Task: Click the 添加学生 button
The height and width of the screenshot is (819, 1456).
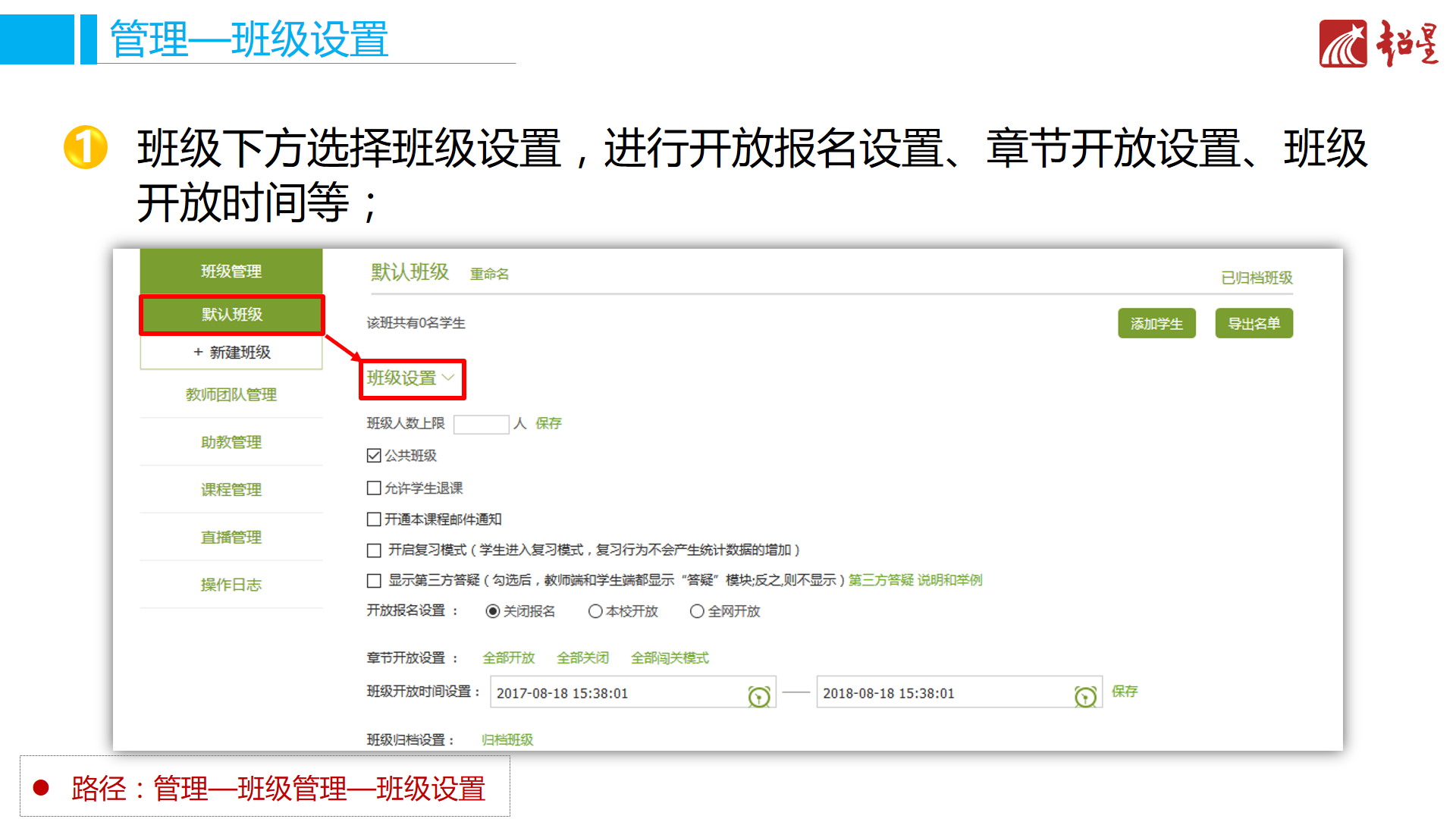Action: pos(1156,324)
